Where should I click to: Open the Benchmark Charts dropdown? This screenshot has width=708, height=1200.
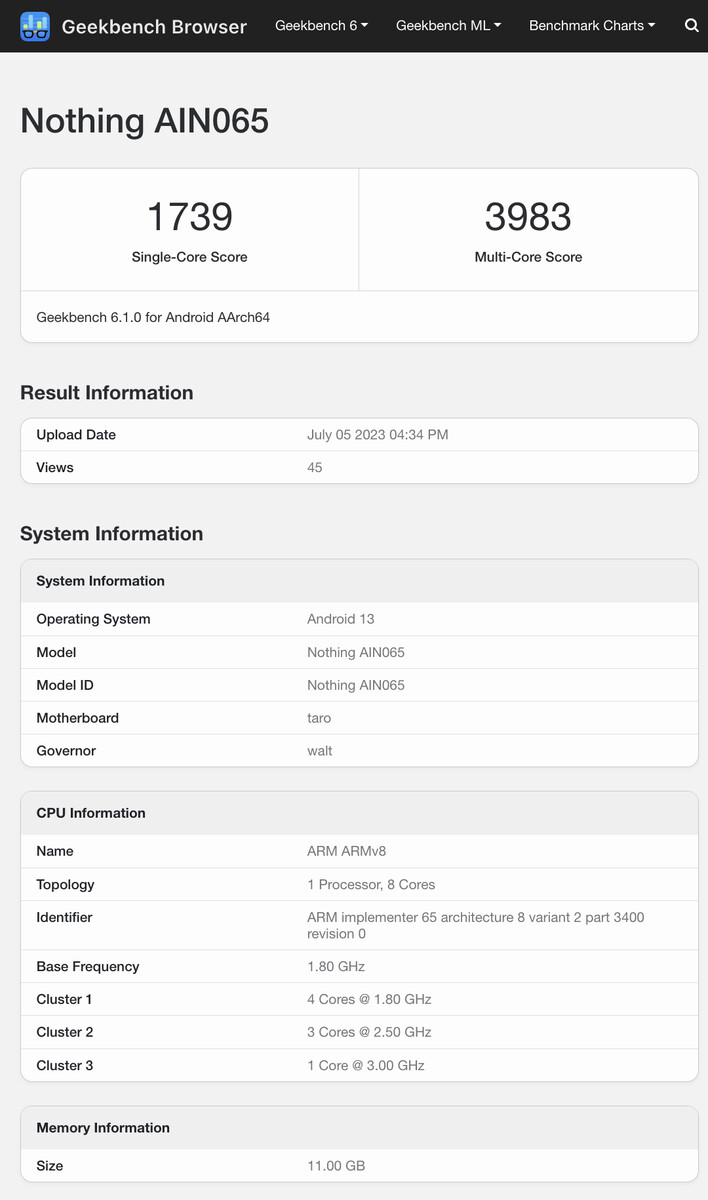point(592,26)
